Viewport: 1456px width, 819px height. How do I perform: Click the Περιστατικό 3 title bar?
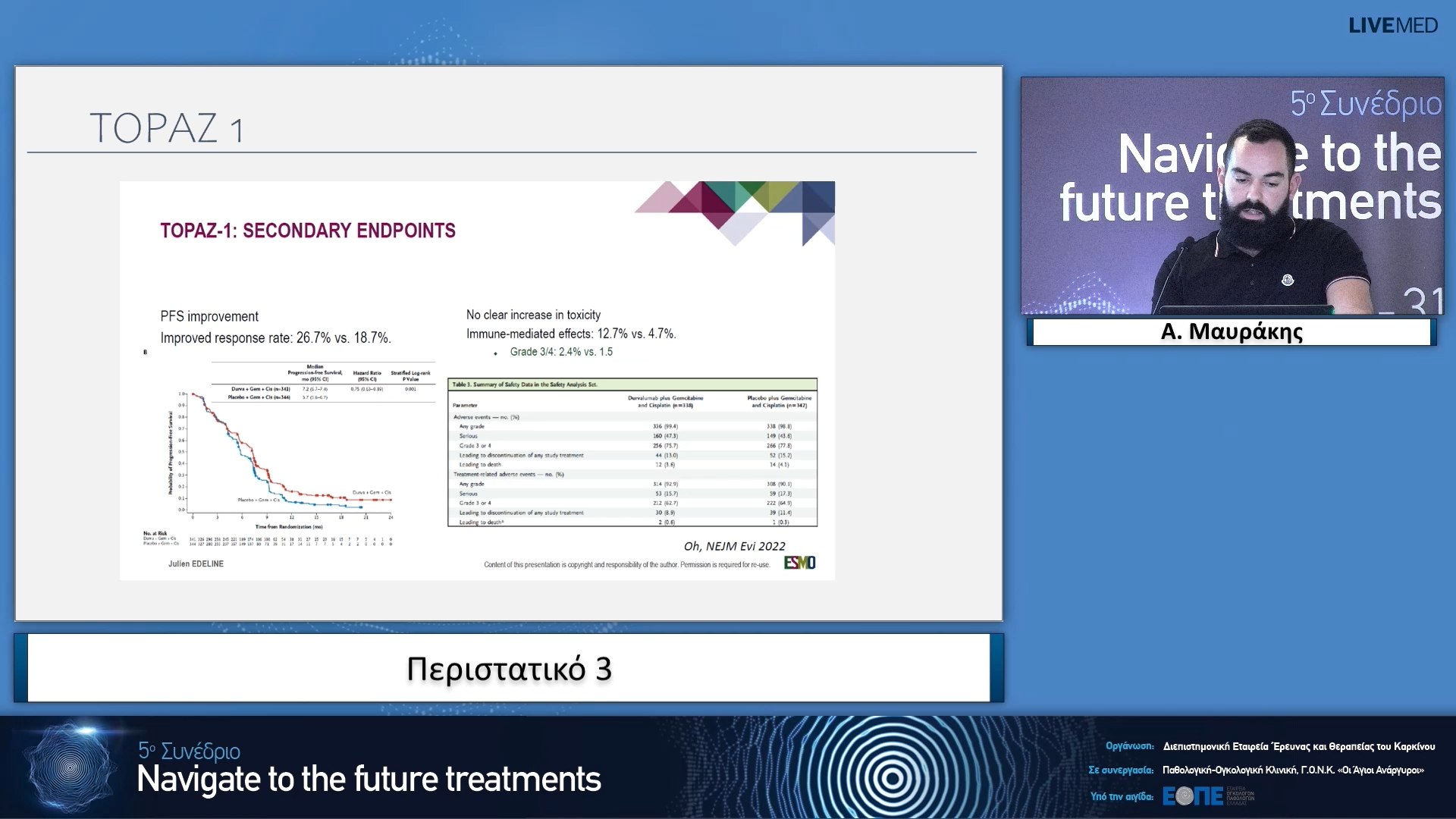(509, 669)
